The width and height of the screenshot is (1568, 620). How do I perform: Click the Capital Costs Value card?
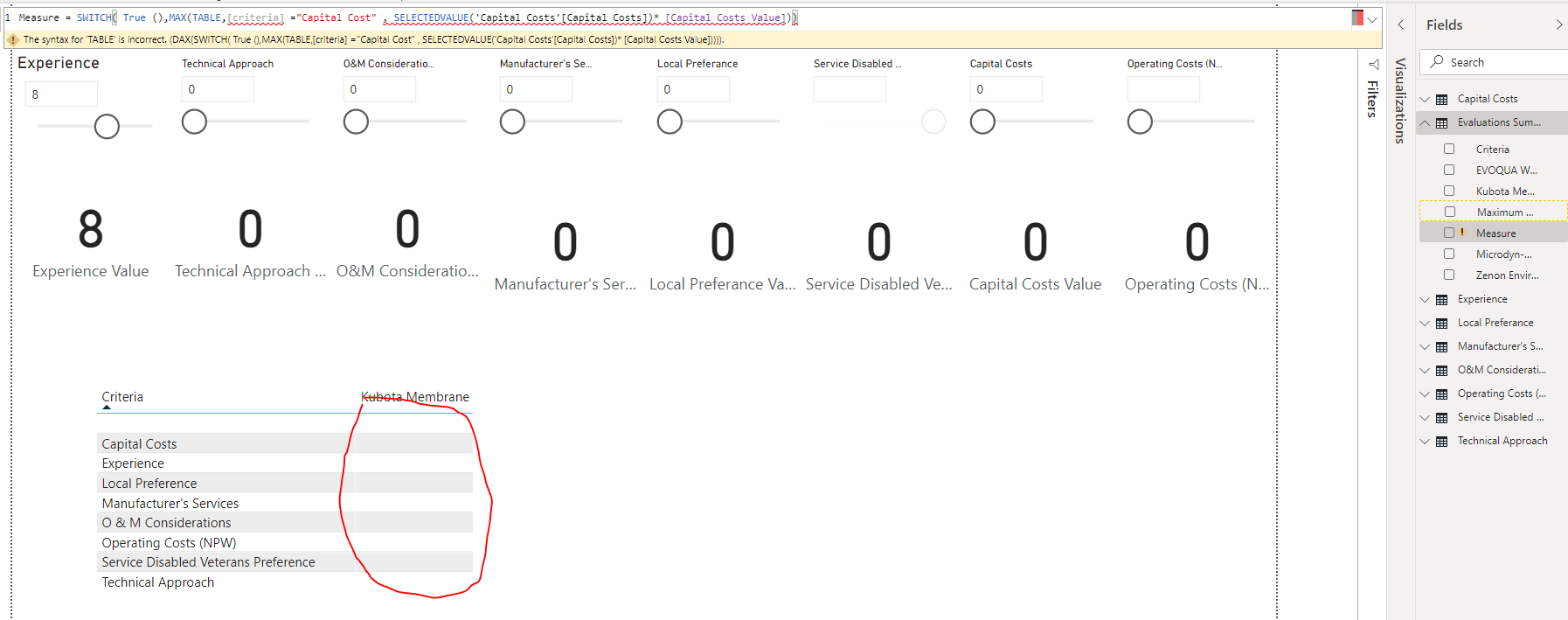click(1035, 255)
